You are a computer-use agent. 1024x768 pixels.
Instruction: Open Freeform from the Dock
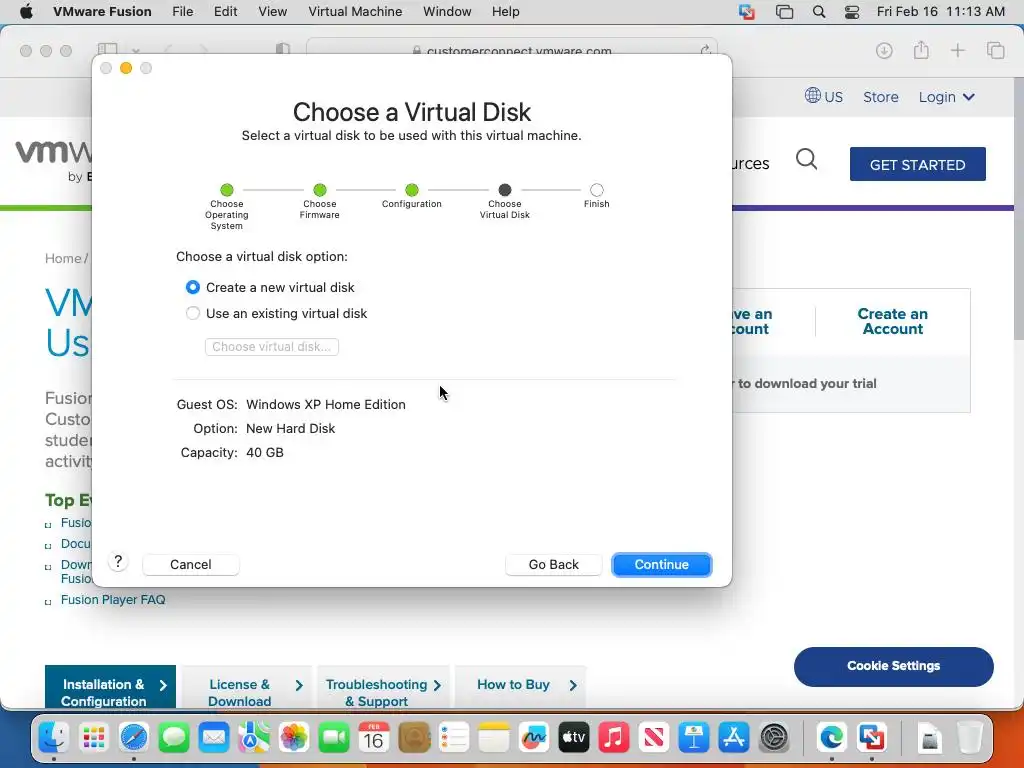pyautogui.click(x=534, y=737)
